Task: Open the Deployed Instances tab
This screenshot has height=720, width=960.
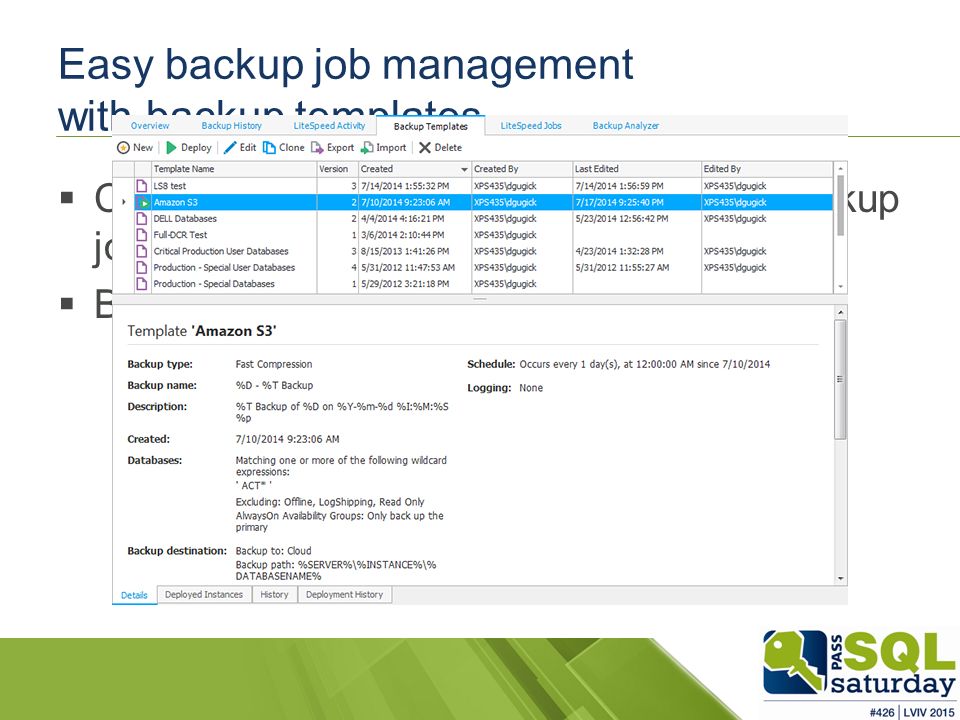Action: (x=204, y=594)
